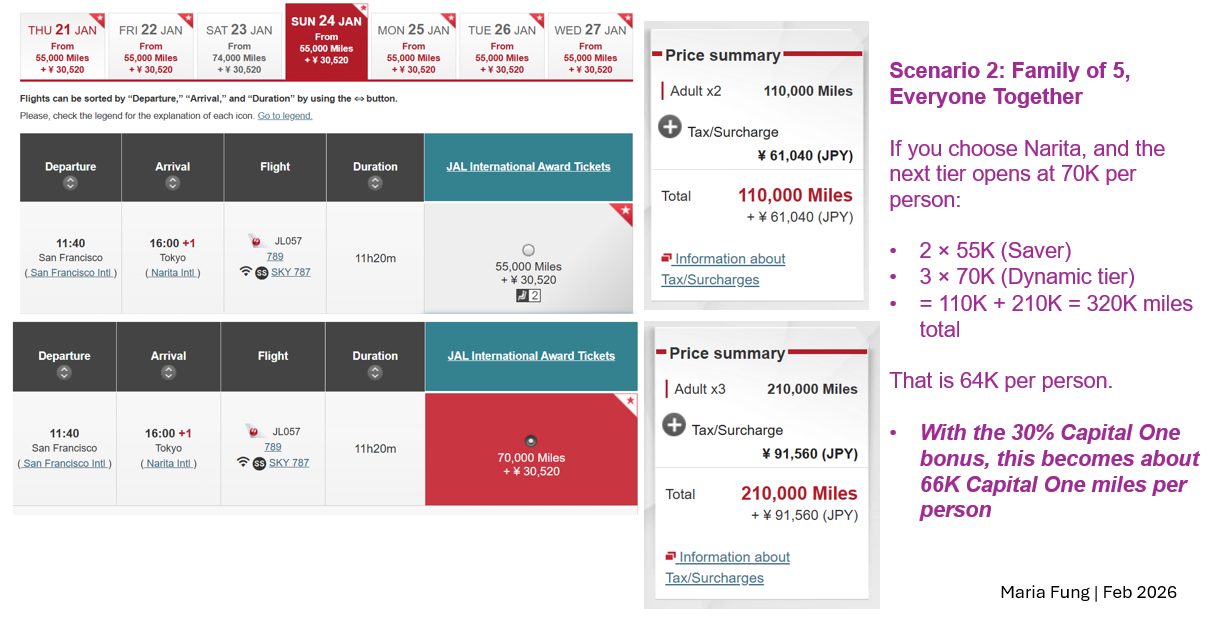Sort the upper table by Duration
Screen dimensions: 1218x619
(375, 183)
